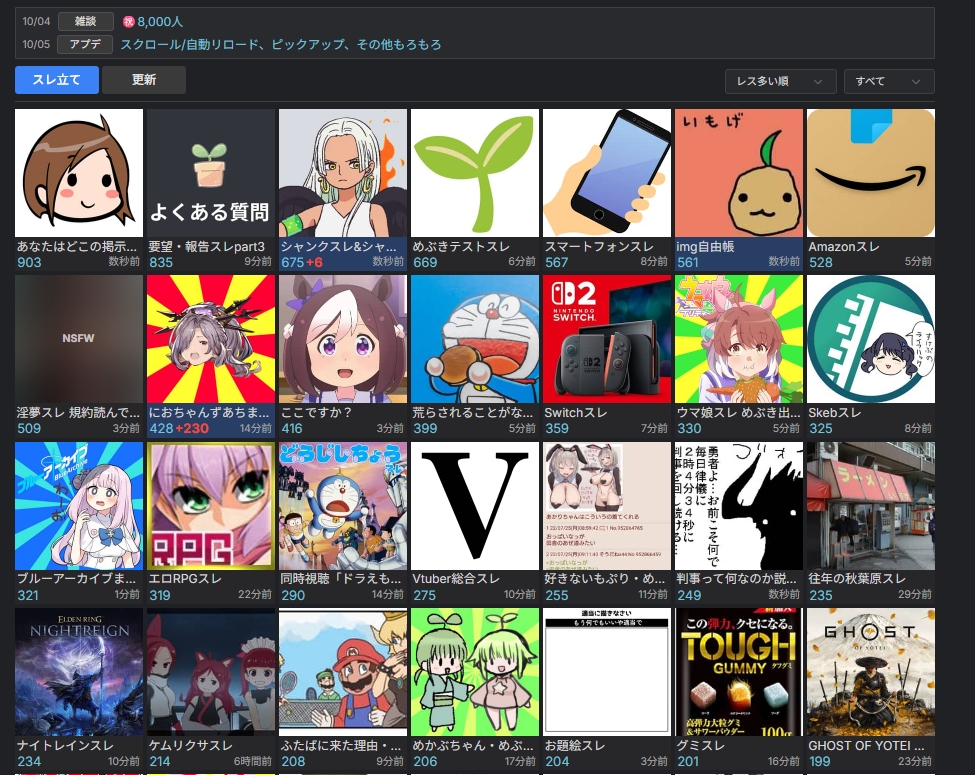Viewport: 975px width, 775px height.
Task: Open the Amazonスレ thread thumbnail
Action: click(870, 172)
